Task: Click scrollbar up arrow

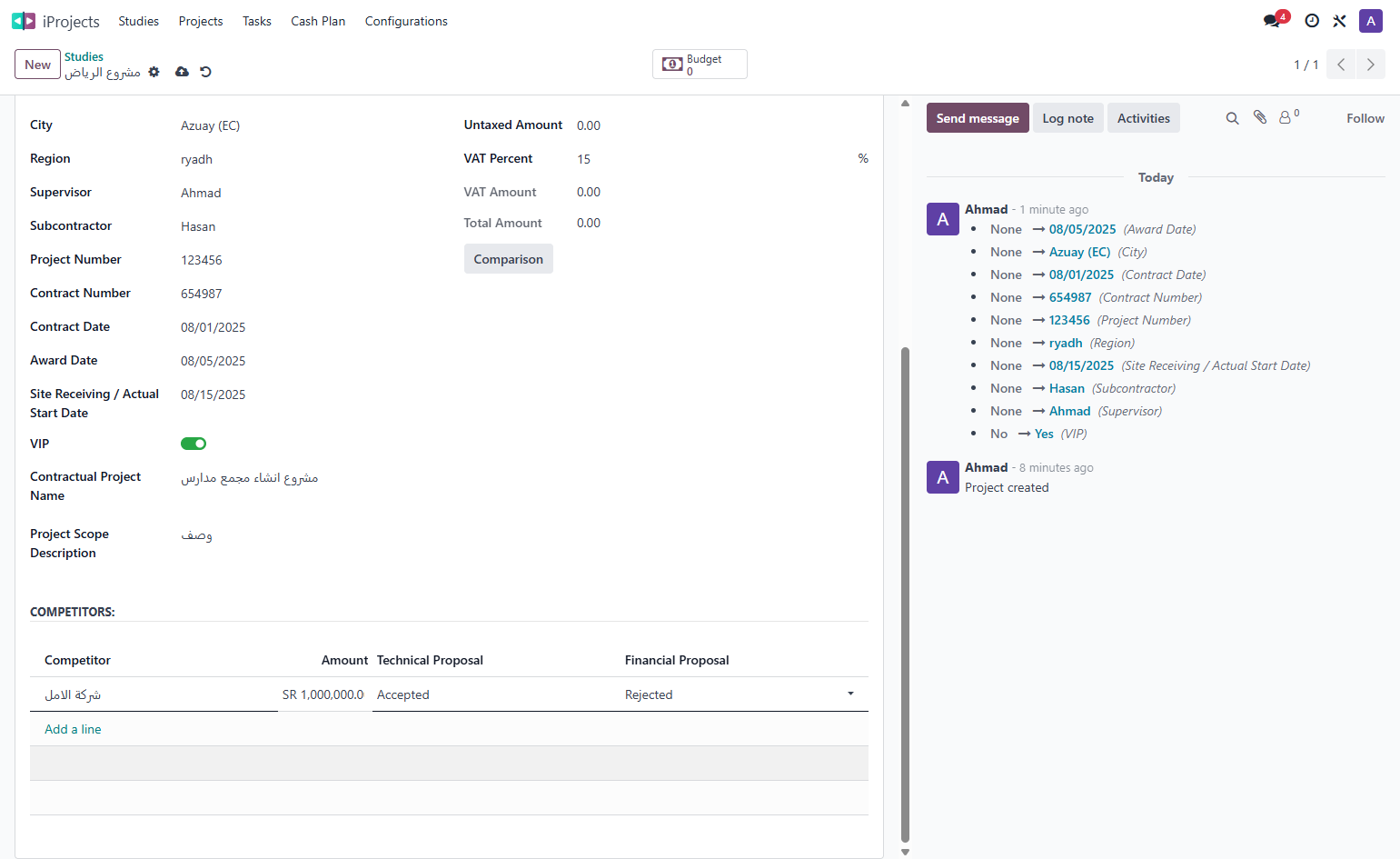Action: click(x=905, y=104)
